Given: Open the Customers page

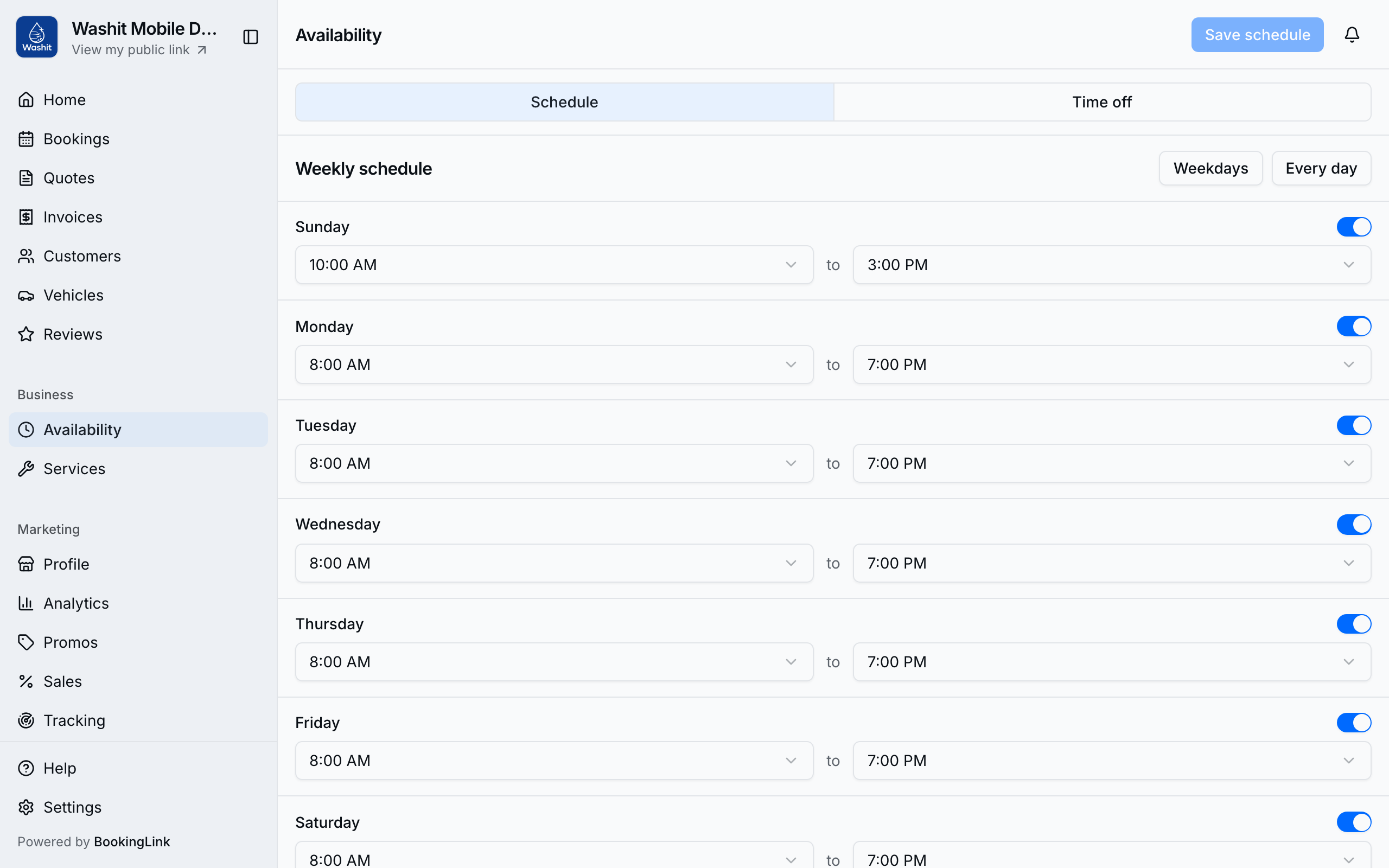Looking at the screenshot, I should click(138, 256).
